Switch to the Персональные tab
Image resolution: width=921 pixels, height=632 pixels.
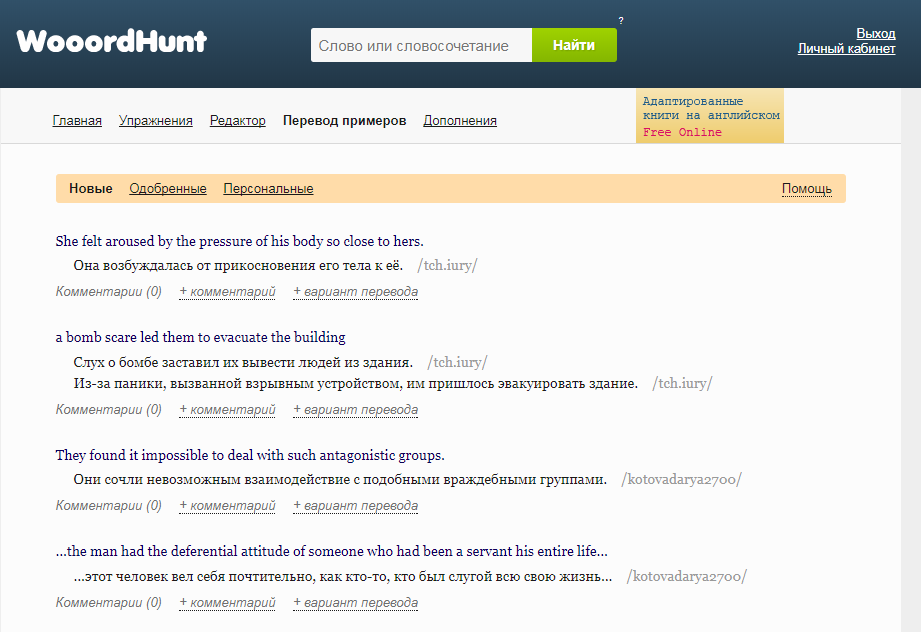click(x=268, y=188)
